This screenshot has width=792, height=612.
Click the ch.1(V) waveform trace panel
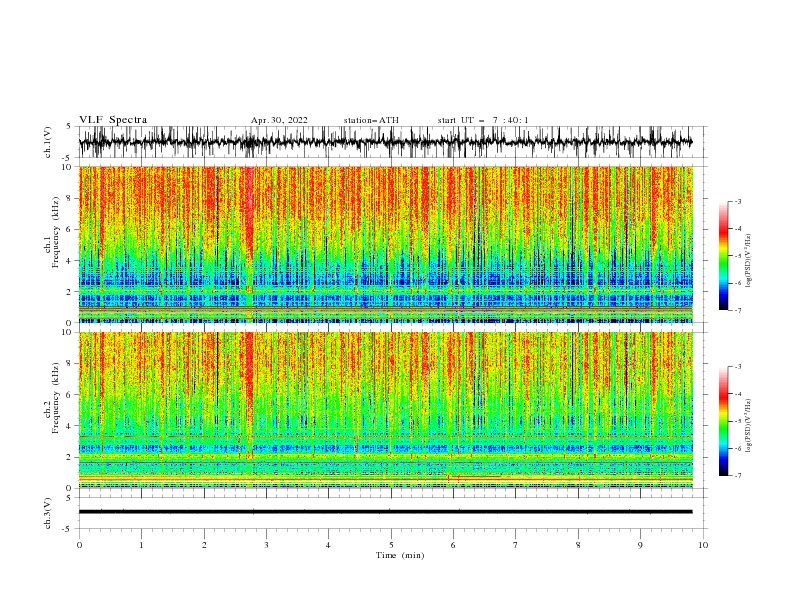[x=392, y=142]
